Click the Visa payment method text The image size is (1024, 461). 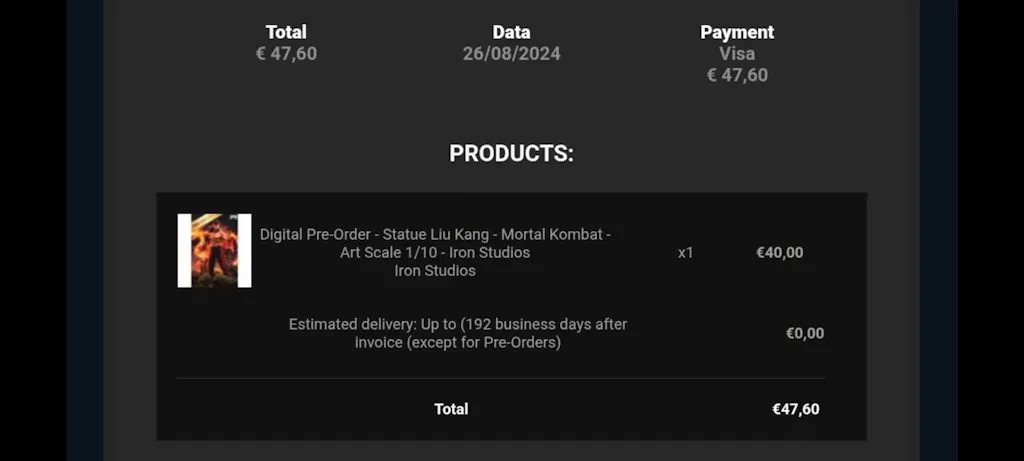tap(737, 53)
